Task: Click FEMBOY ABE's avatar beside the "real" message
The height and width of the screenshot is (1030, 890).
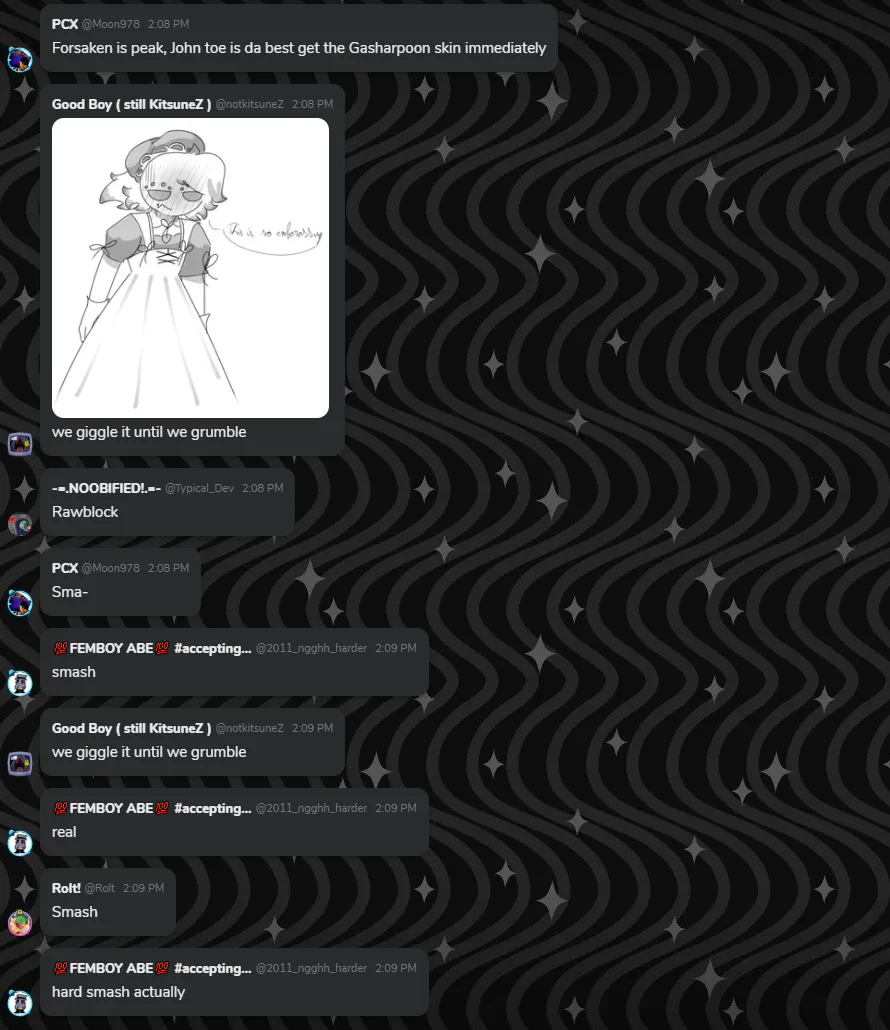Action: click(20, 843)
